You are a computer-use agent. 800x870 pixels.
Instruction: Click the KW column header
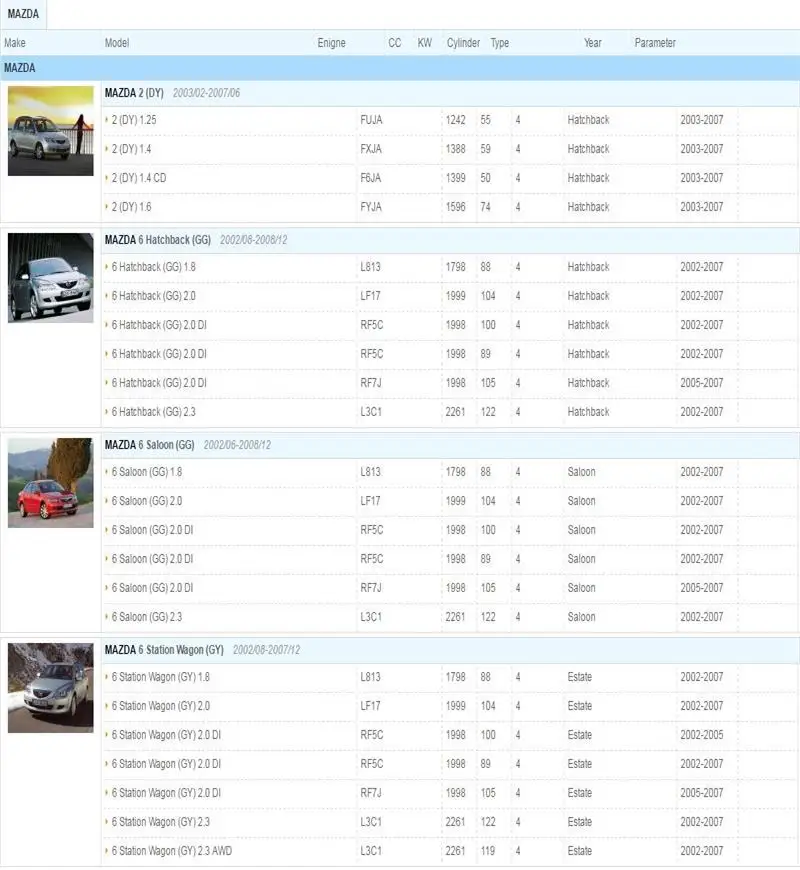click(x=424, y=43)
